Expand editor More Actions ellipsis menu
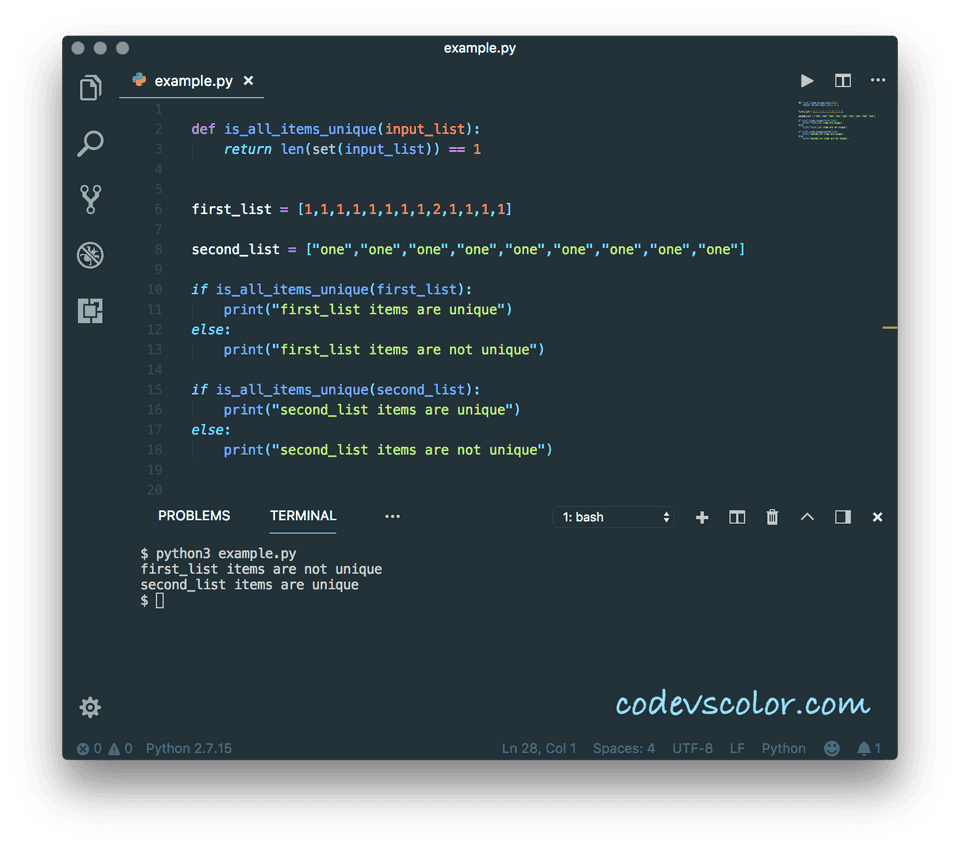Screen dimensions: 960x849 [878, 80]
